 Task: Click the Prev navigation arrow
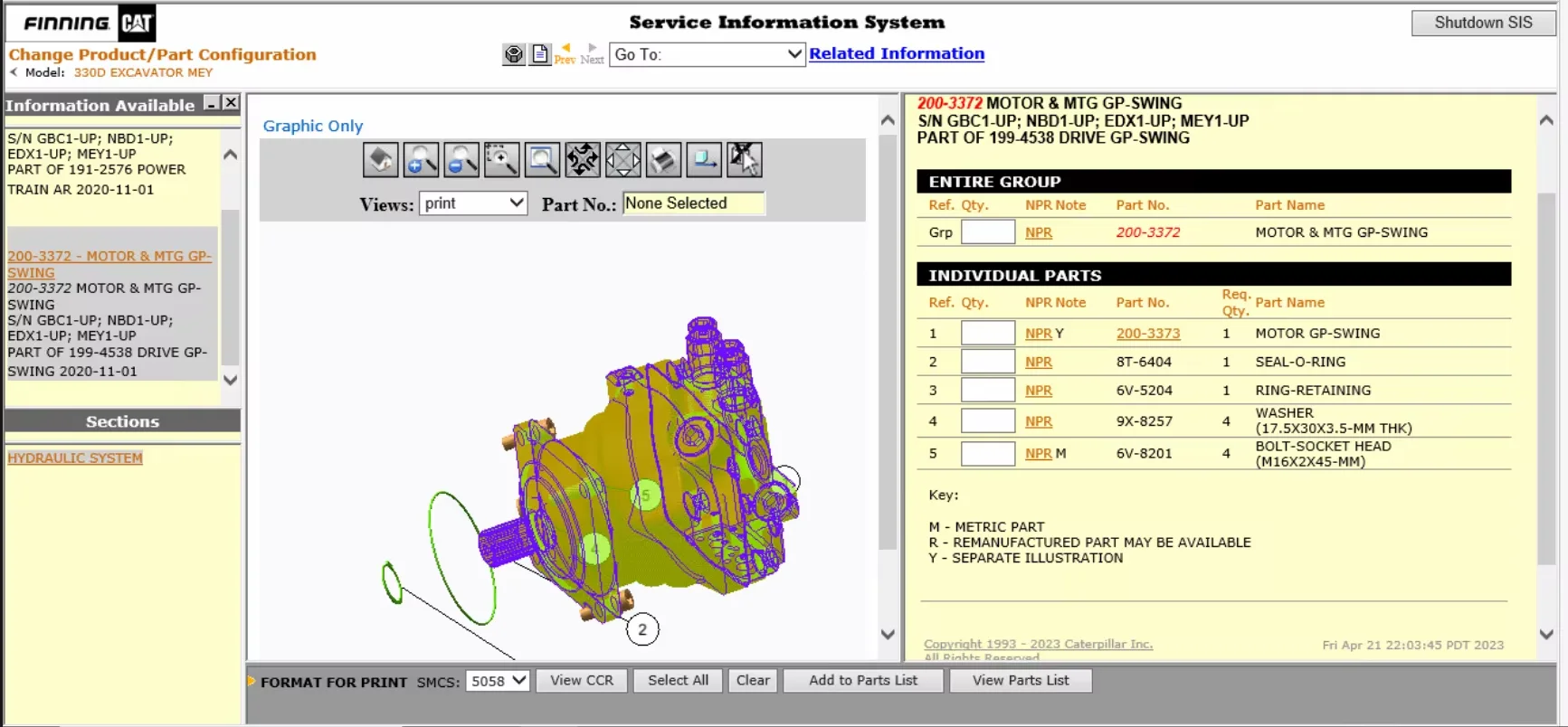click(565, 53)
